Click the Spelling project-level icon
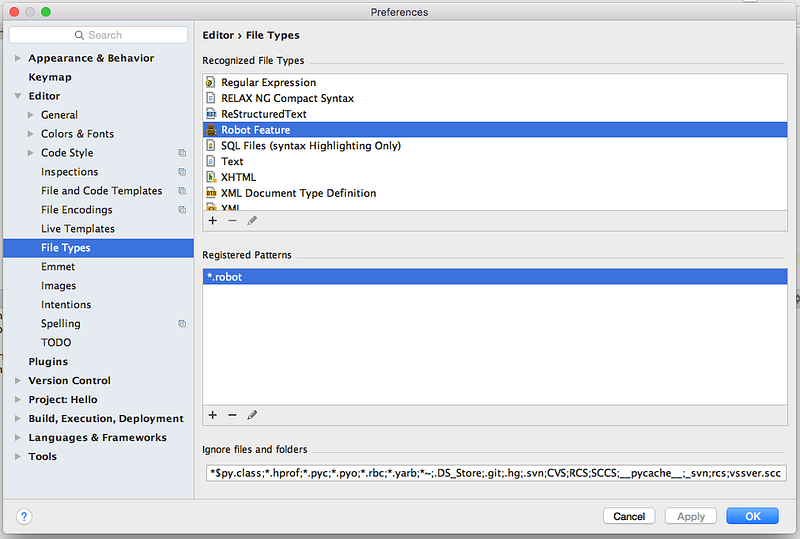This screenshot has width=800, height=539. tap(182, 324)
